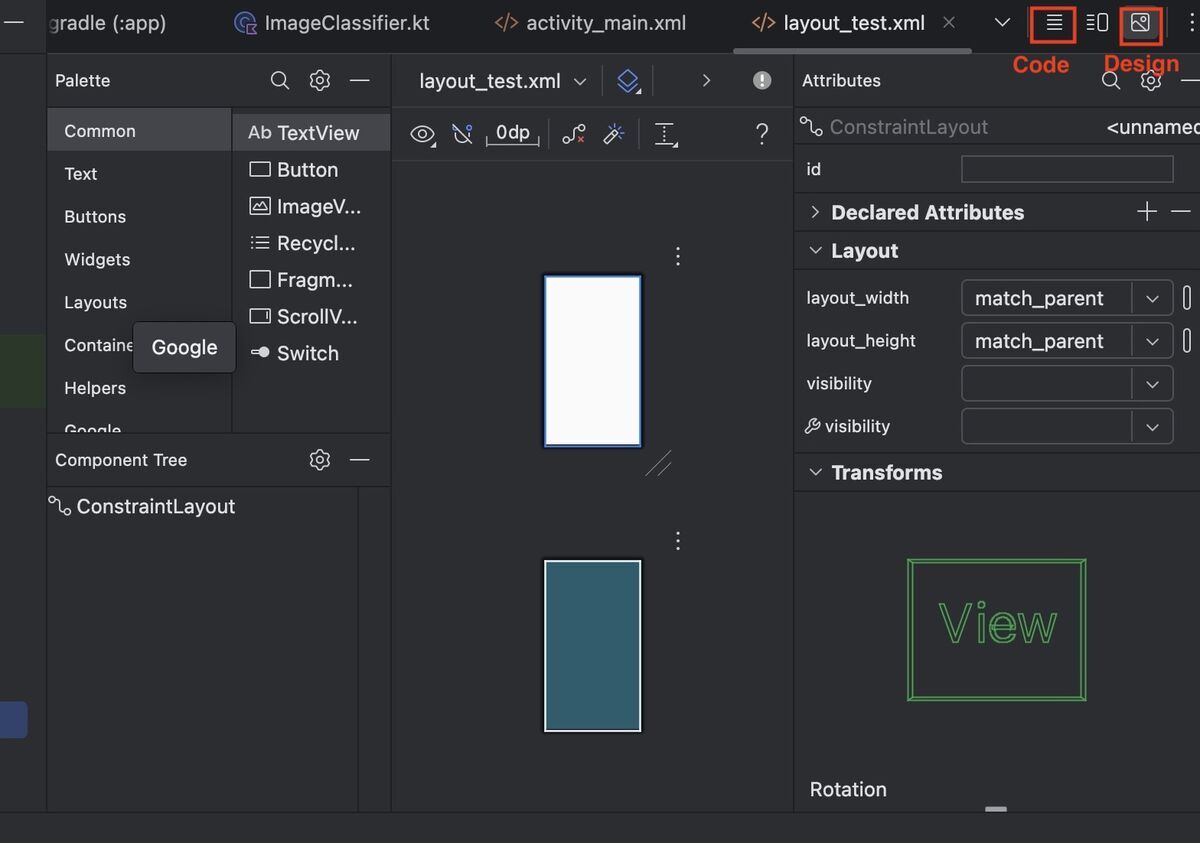The image size is (1200, 843).
Task: Clear all constraints in layout
Action: [574, 134]
